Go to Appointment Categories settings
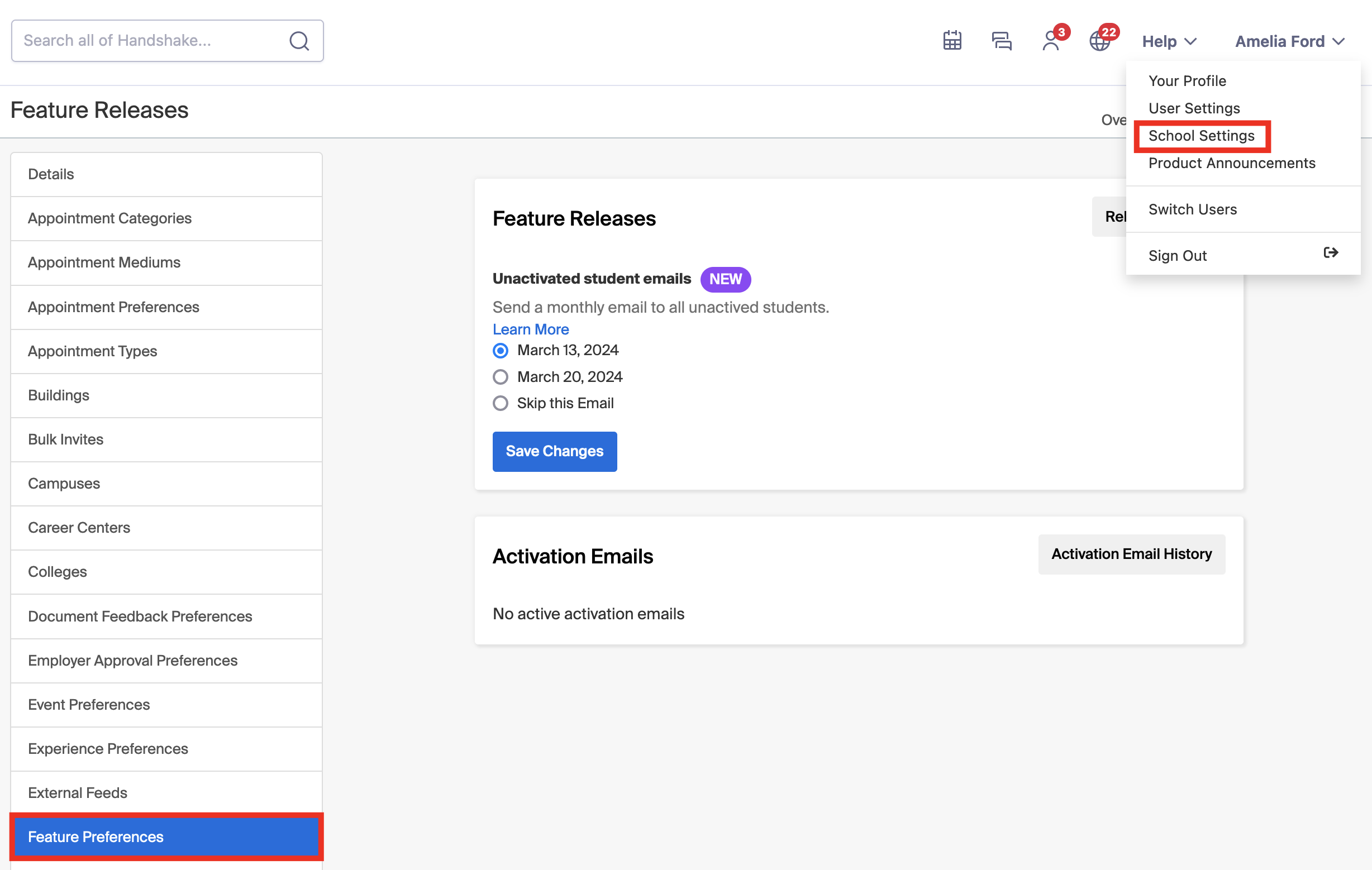 pos(166,219)
